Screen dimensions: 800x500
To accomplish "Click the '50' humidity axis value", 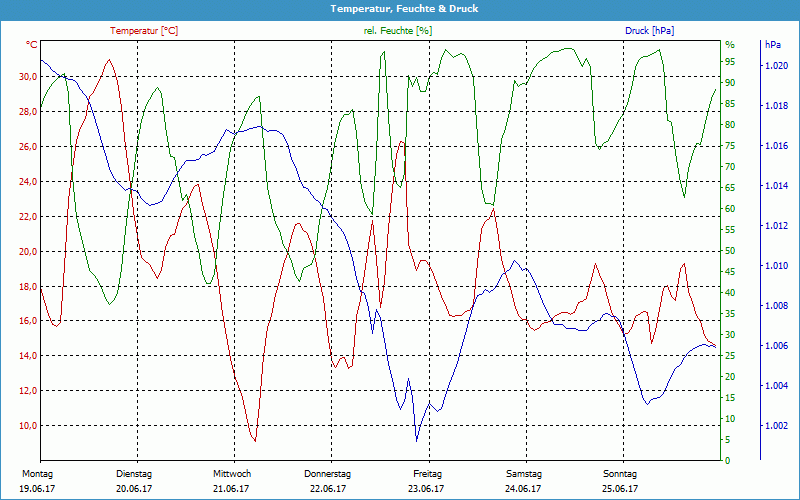I will coord(730,251).
